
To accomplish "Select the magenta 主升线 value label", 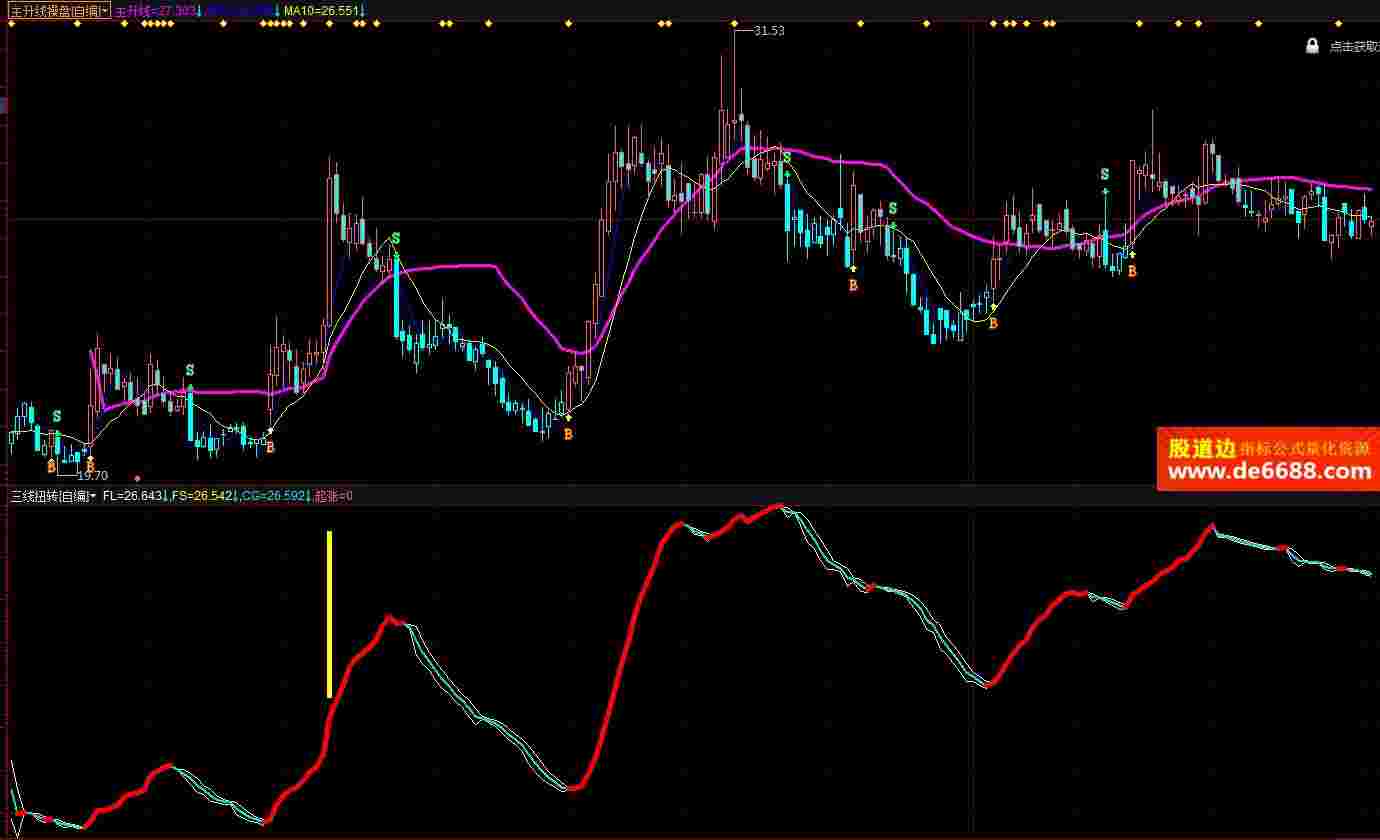I will (156, 11).
